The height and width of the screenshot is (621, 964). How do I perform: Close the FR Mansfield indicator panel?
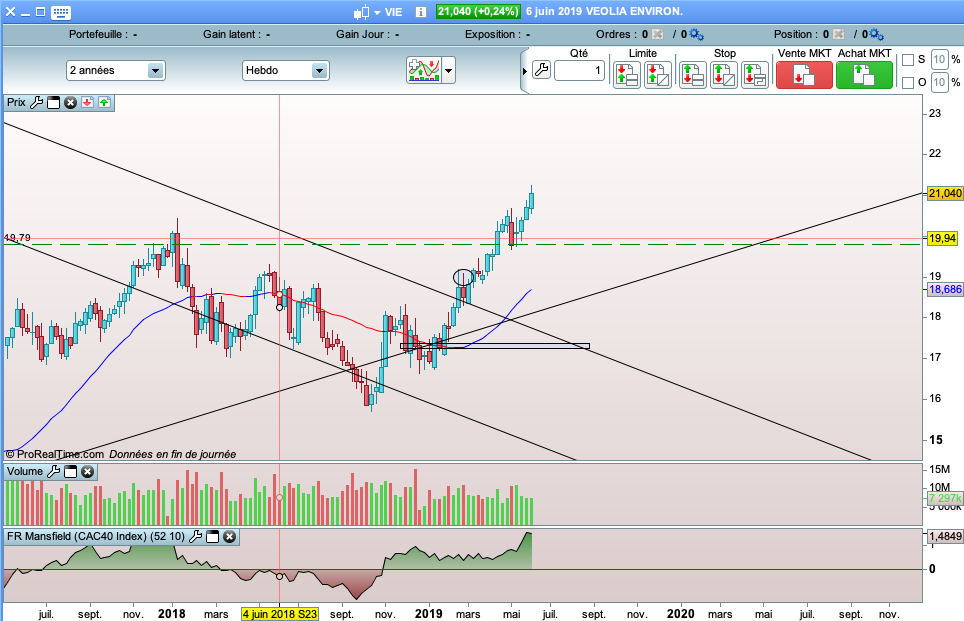[229, 537]
